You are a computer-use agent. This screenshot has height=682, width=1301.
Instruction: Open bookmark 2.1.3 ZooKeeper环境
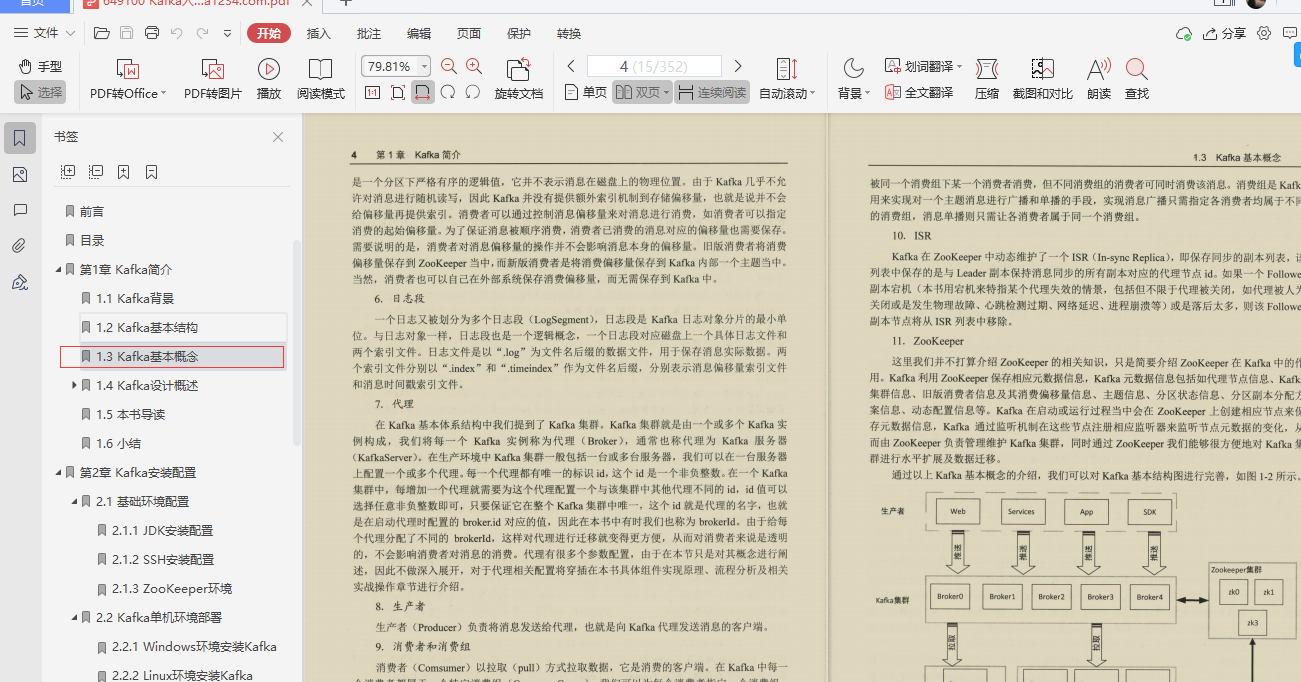172,588
